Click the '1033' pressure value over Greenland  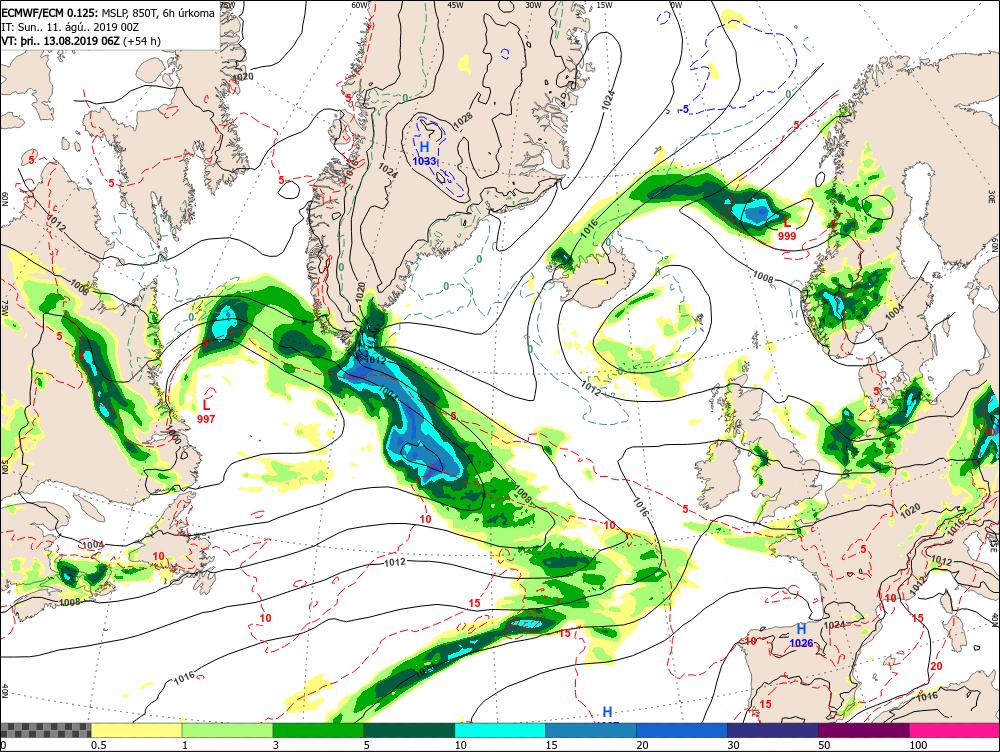pyautogui.click(x=424, y=161)
